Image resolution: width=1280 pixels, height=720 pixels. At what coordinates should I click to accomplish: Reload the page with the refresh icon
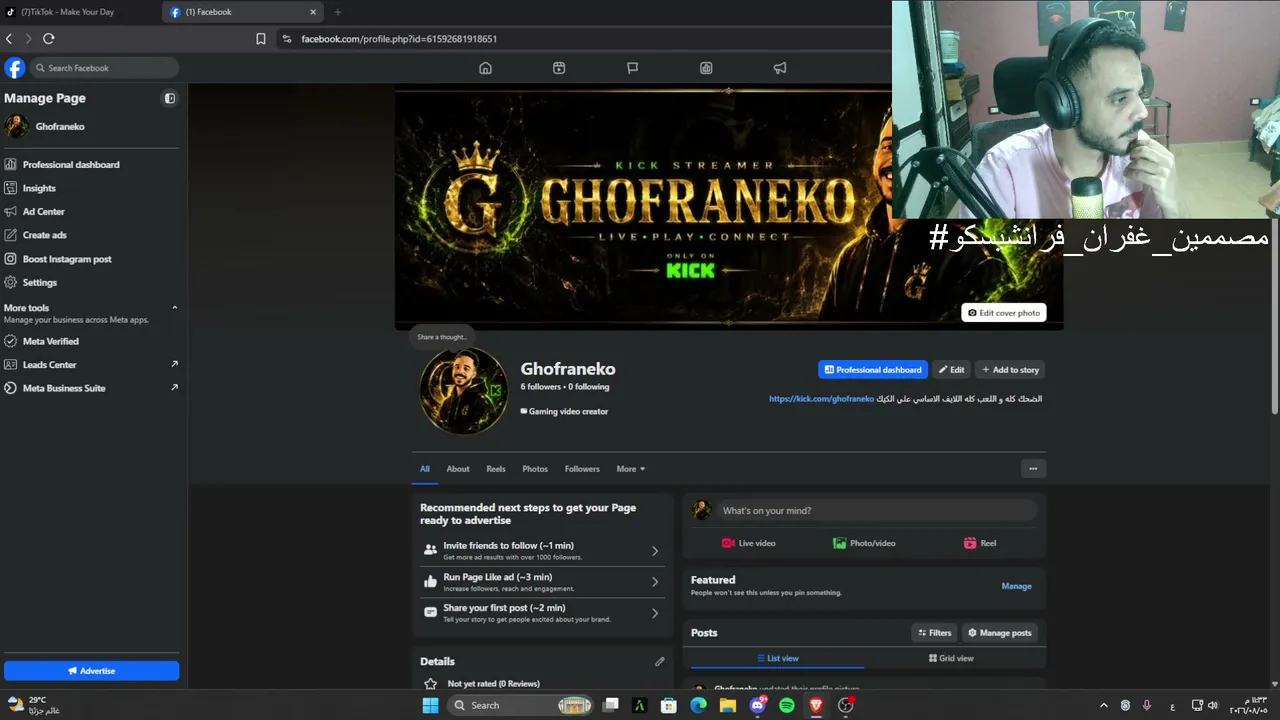[x=48, y=39]
